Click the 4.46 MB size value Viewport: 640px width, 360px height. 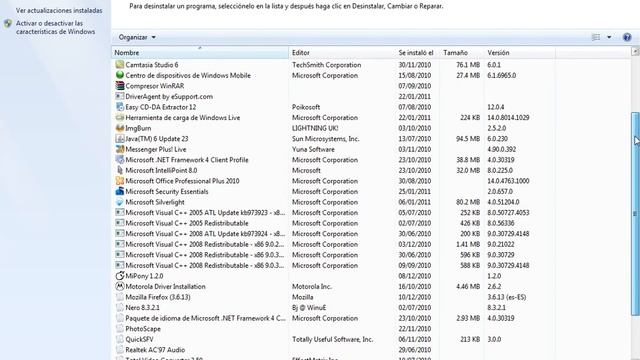point(468,287)
